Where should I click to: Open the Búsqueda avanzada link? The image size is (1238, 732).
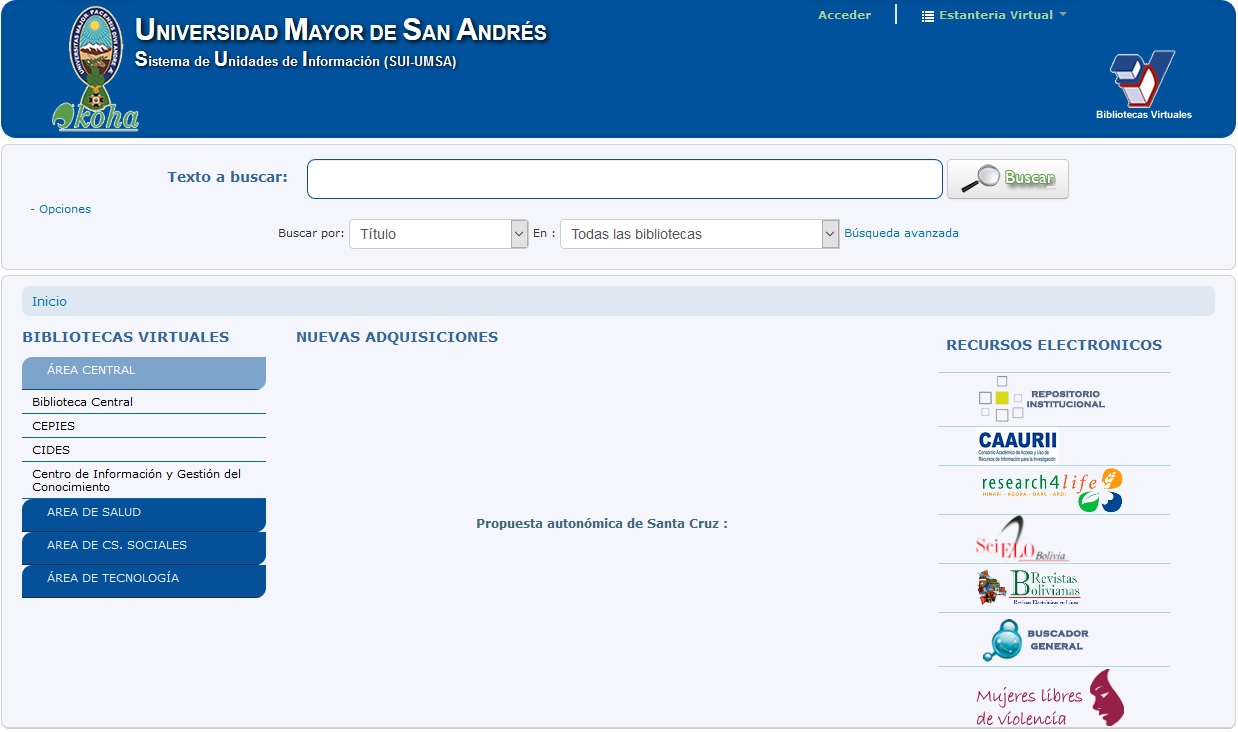[901, 233]
